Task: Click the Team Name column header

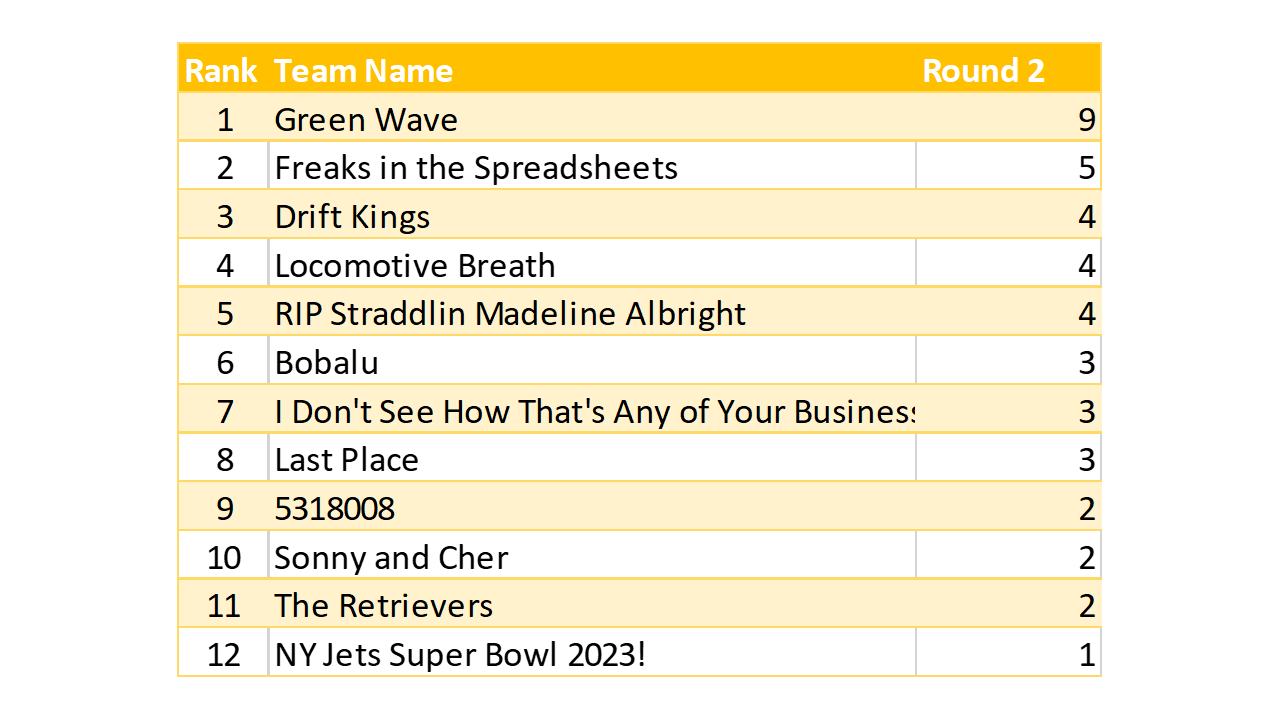Action: pyautogui.click(x=363, y=71)
